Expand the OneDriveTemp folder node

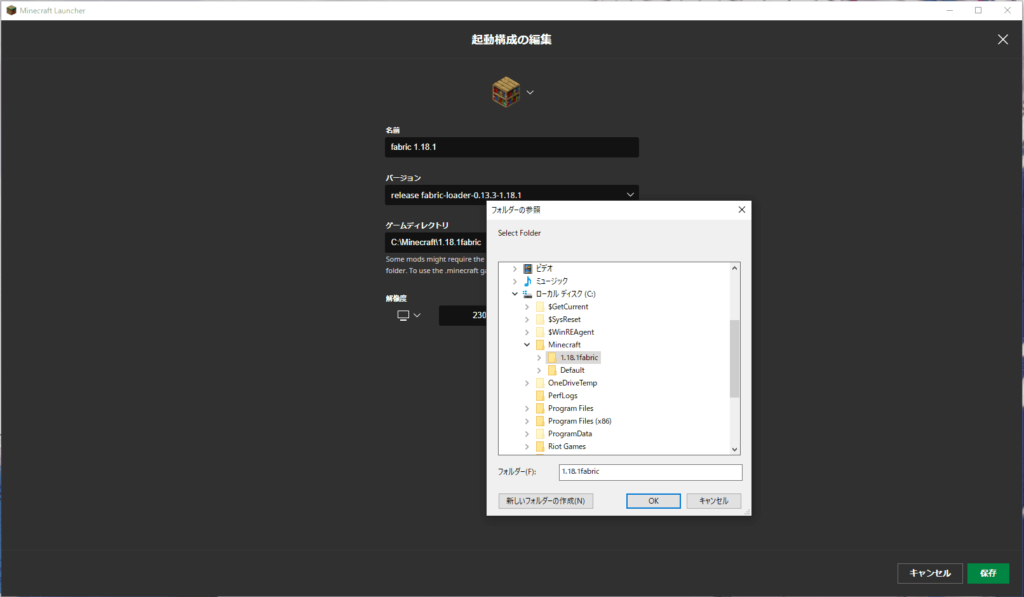(x=527, y=383)
